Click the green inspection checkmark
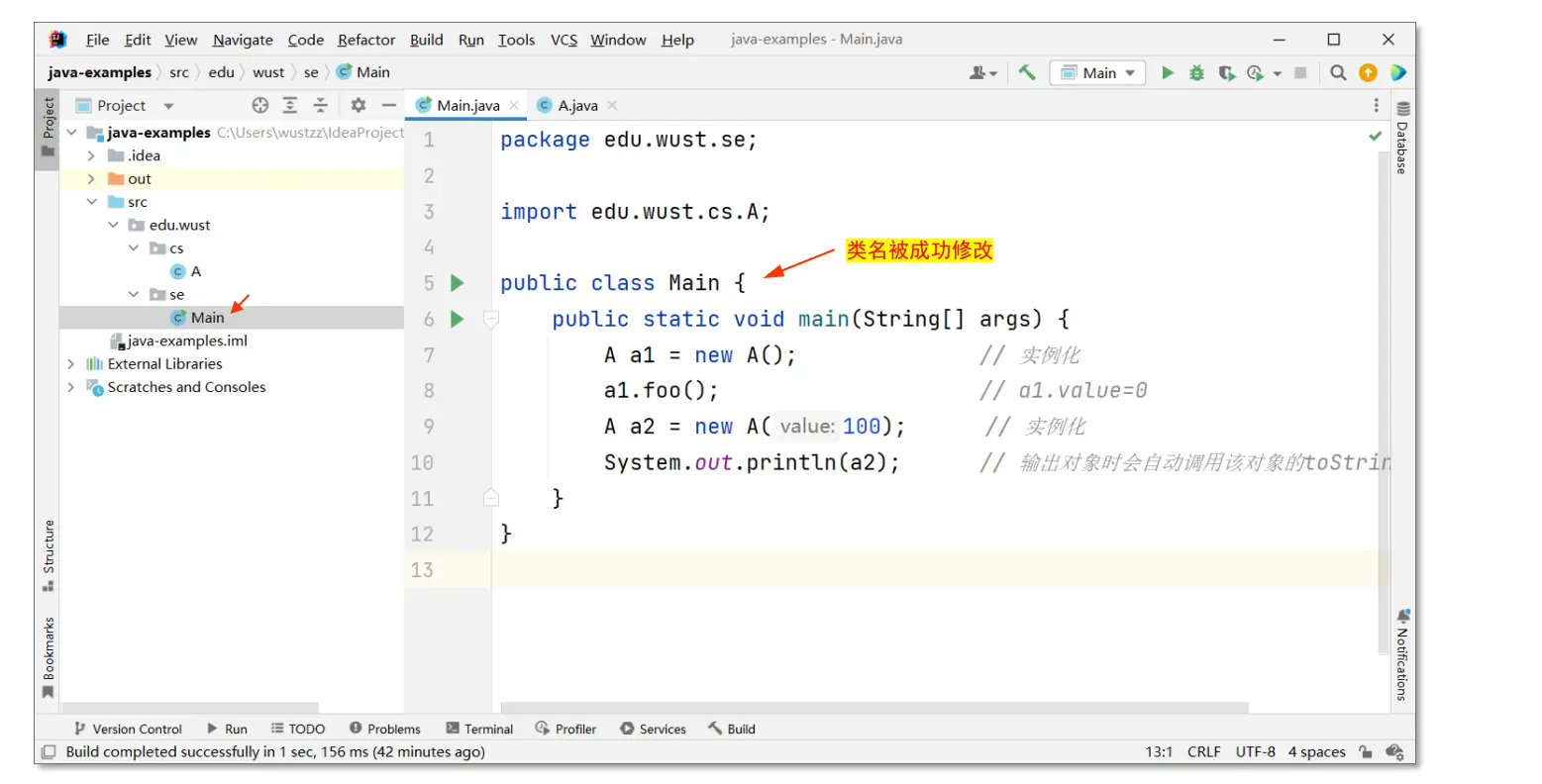The height and width of the screenshot is (784, 1542). (x=1375, y=136)
